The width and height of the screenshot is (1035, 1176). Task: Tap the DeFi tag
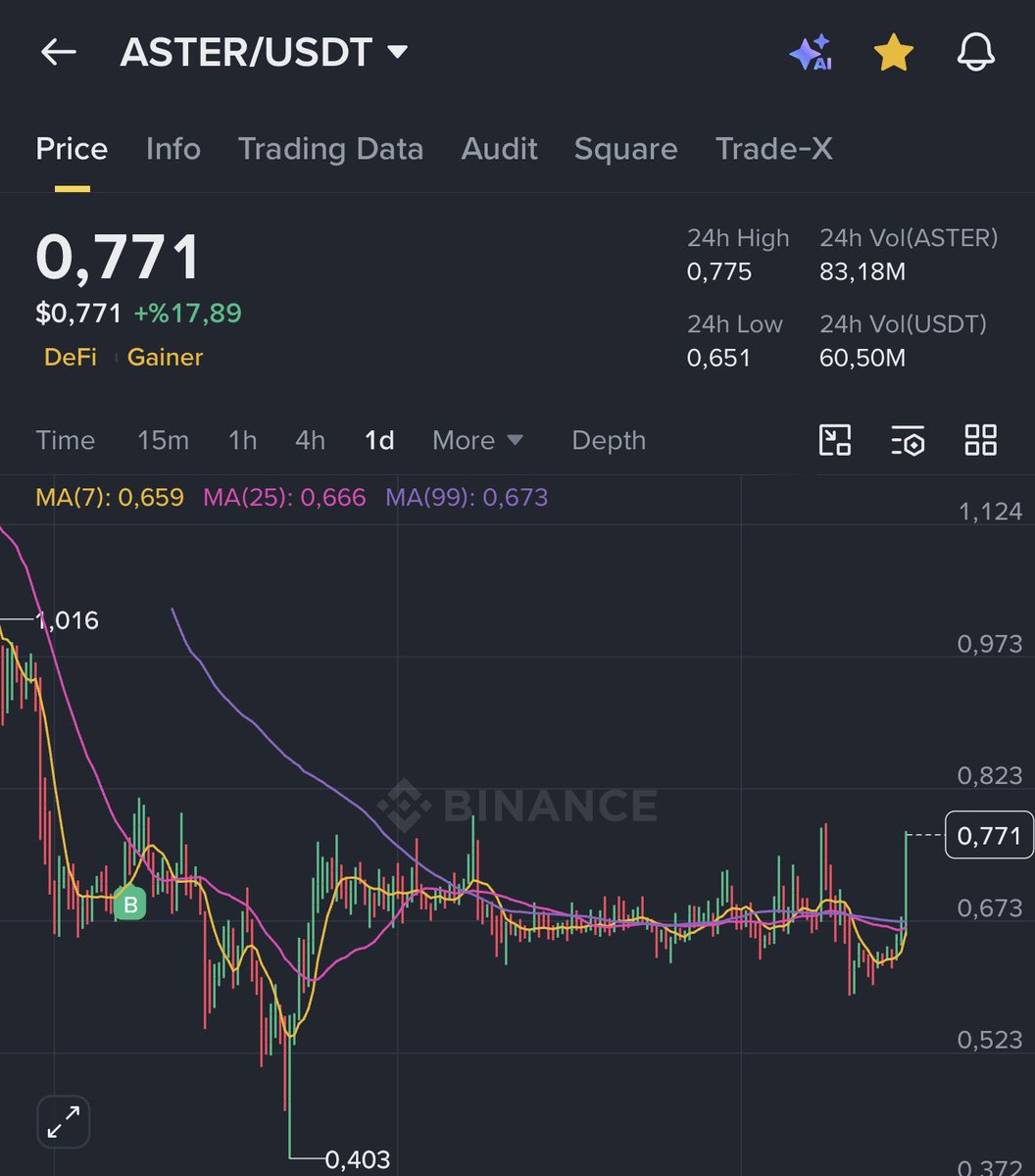71,358
